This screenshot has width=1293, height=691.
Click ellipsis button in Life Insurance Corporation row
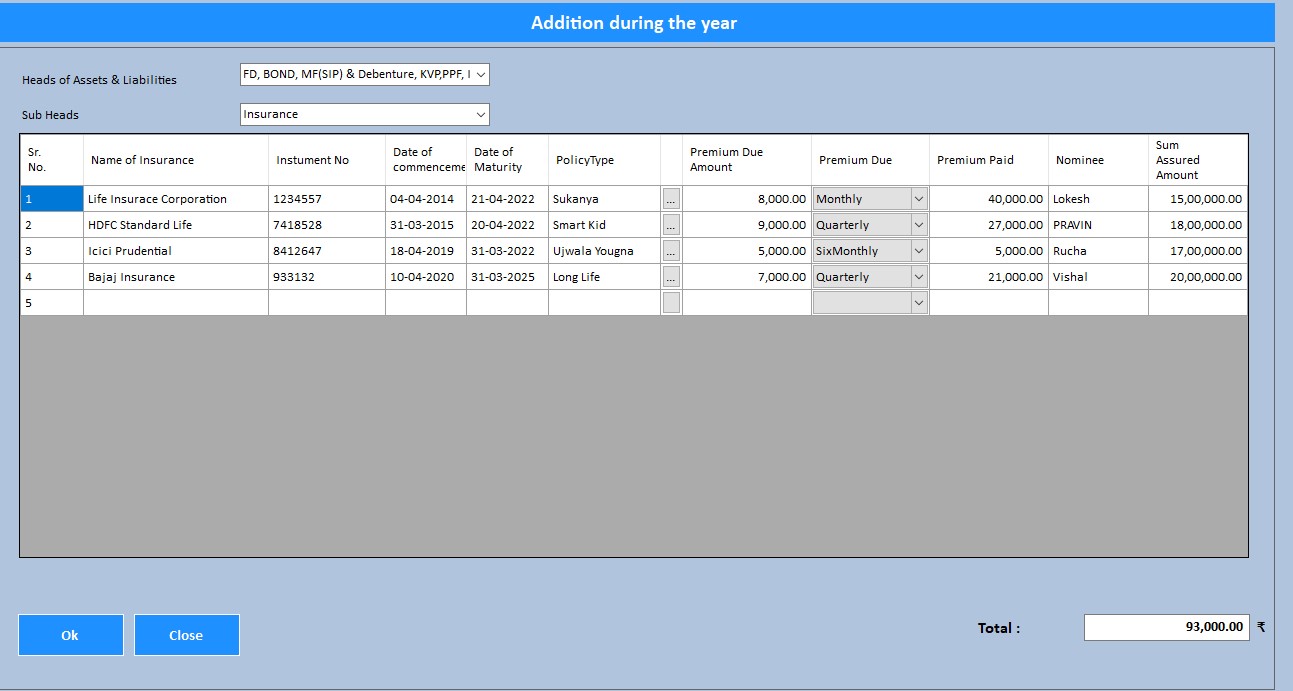[671, 199]
